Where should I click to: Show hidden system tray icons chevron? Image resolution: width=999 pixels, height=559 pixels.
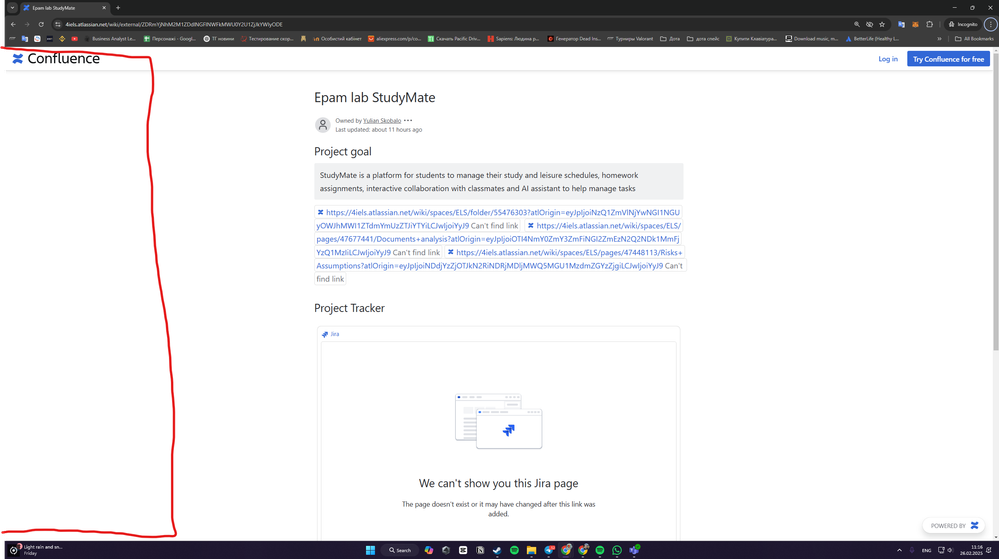click(x=899, y=550)
